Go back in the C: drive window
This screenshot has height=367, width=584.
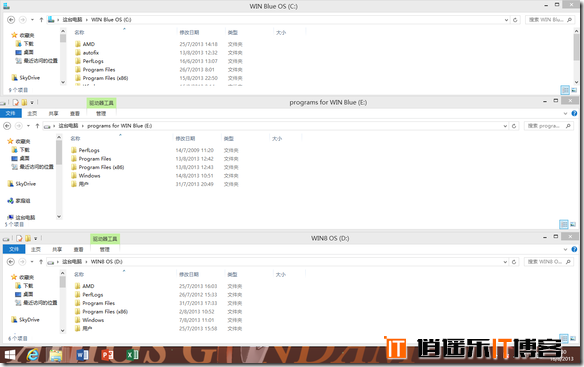(11, 20)
